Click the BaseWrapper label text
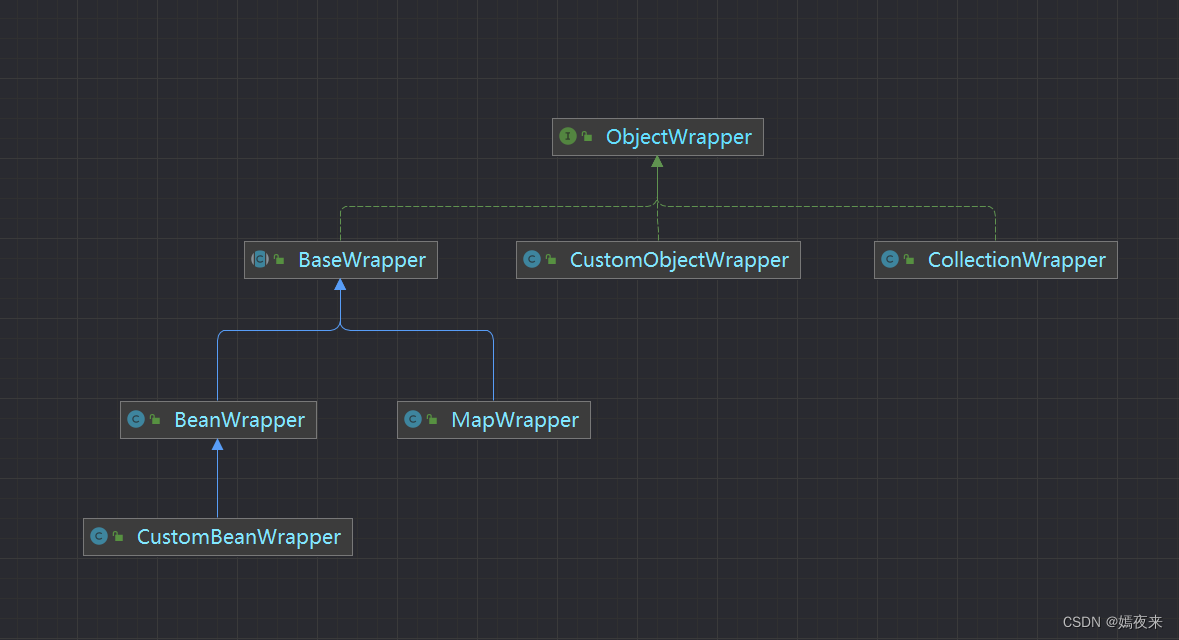Viewport: 1179px width, 640px height. 362,259
